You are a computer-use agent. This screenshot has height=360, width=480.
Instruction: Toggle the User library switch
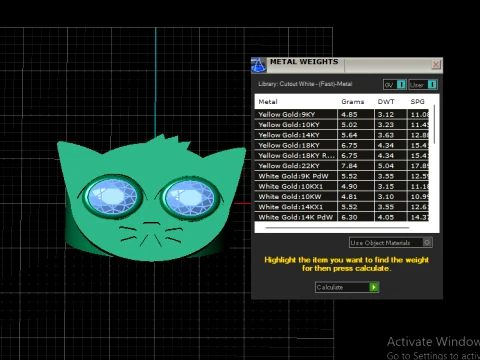click(x=423, y=85)
